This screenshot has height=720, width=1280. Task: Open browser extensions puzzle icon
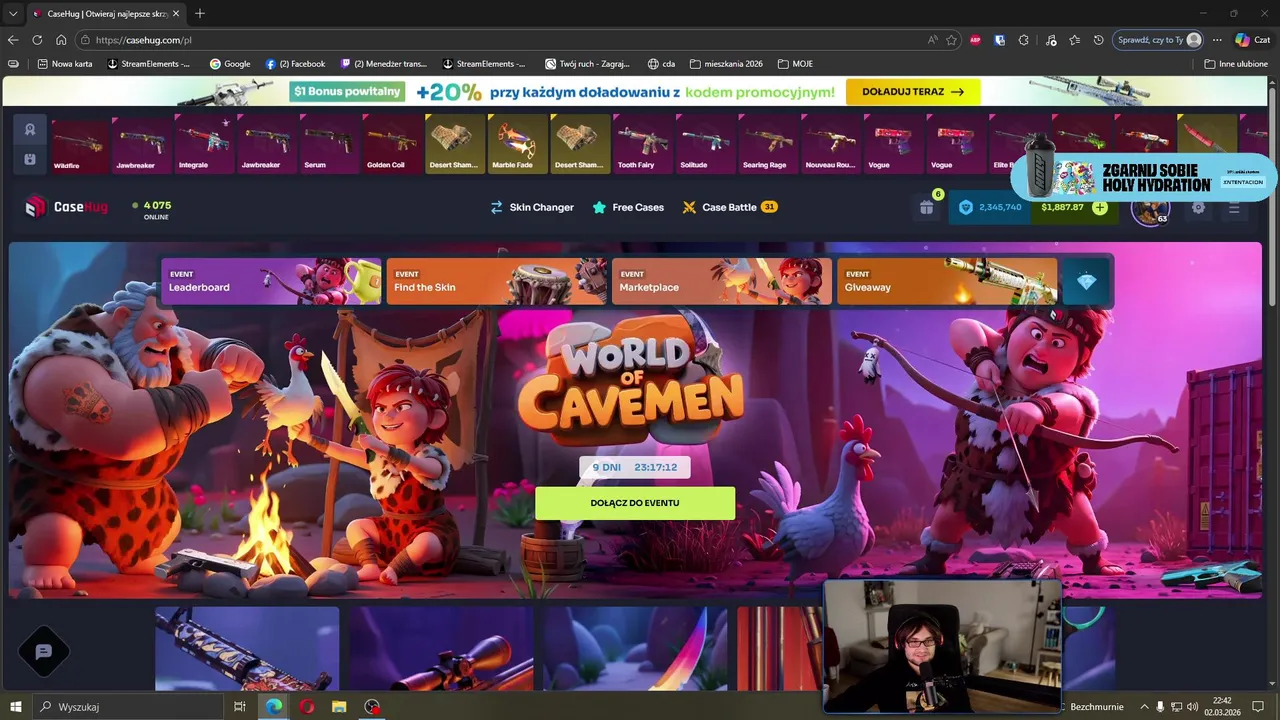pos(1023,40)
